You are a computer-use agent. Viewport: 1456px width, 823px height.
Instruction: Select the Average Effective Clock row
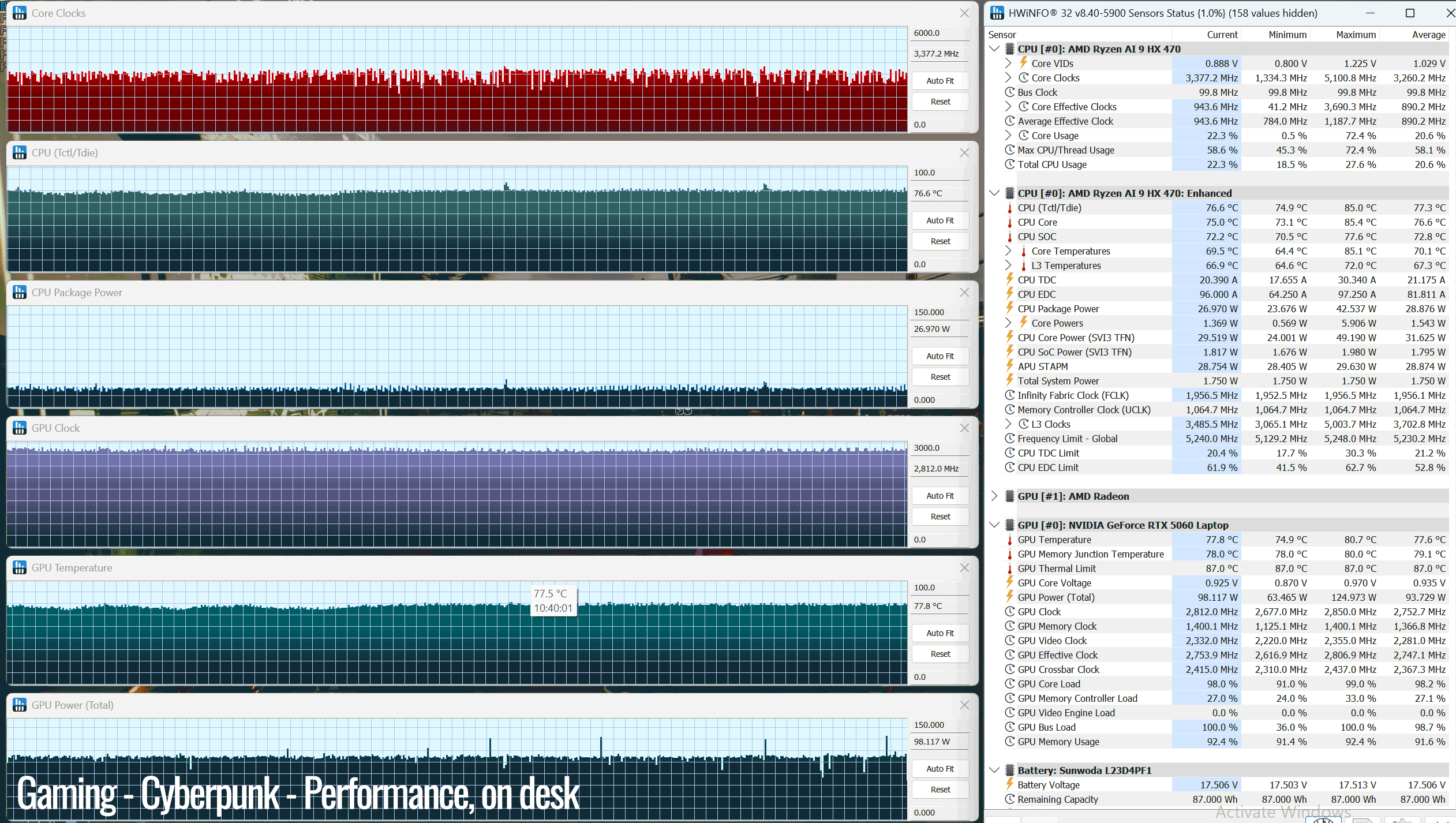[1218, 121]
